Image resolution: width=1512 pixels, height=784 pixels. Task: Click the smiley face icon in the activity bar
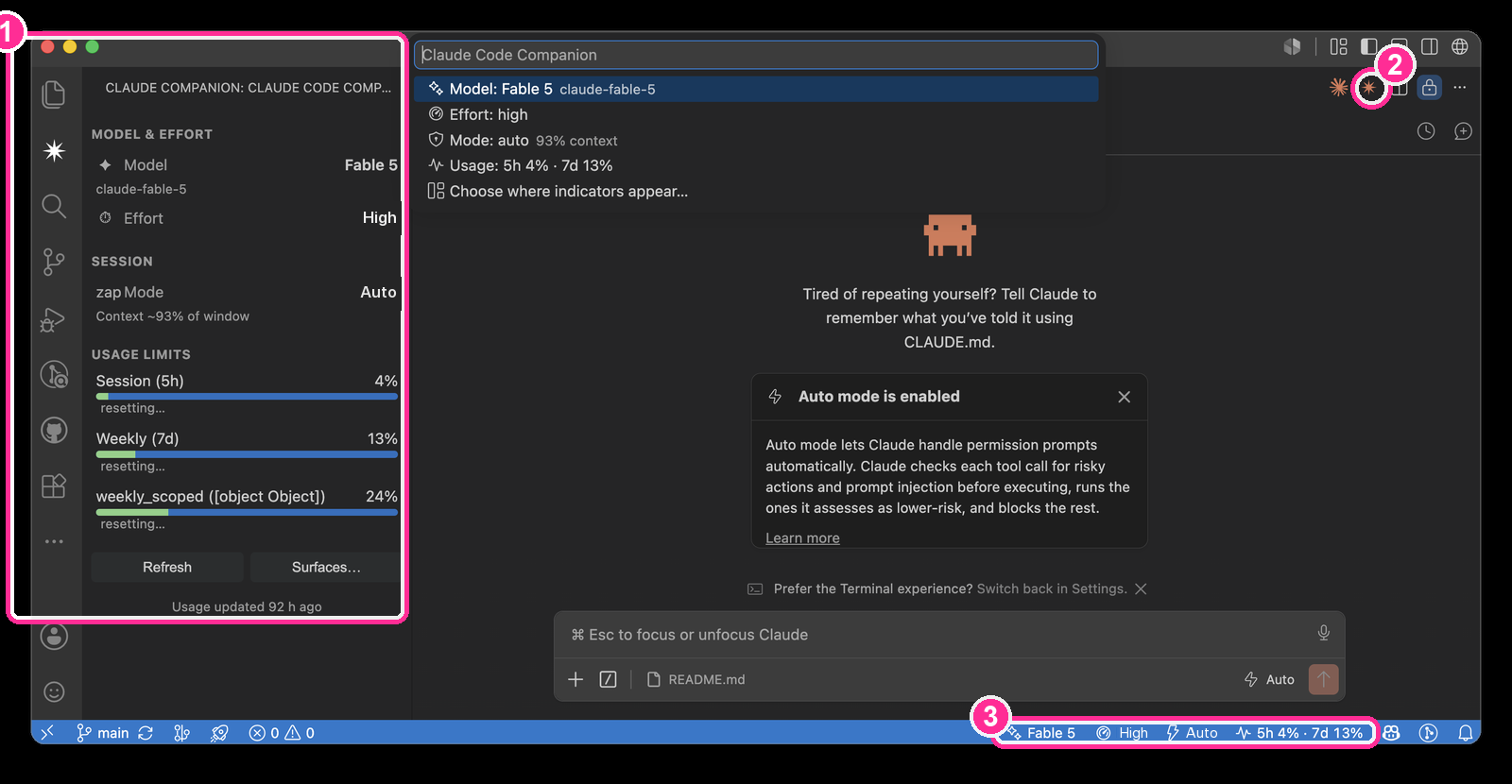[54, 691]
